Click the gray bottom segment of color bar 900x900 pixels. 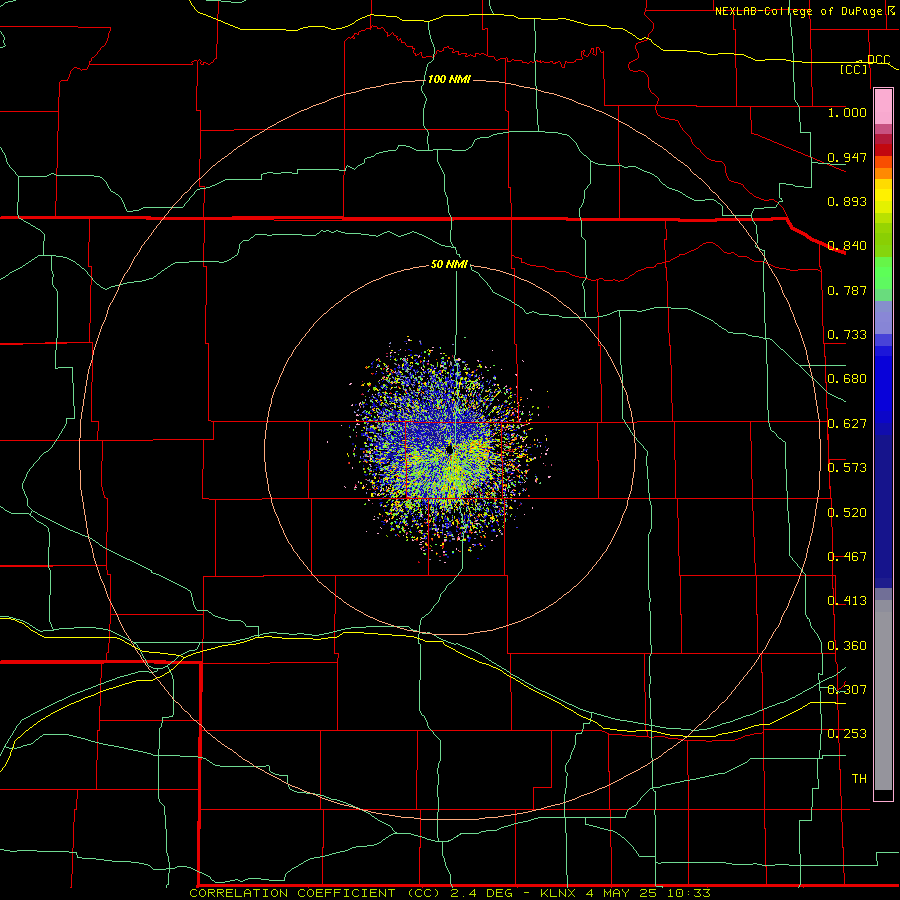pos(883,695)
